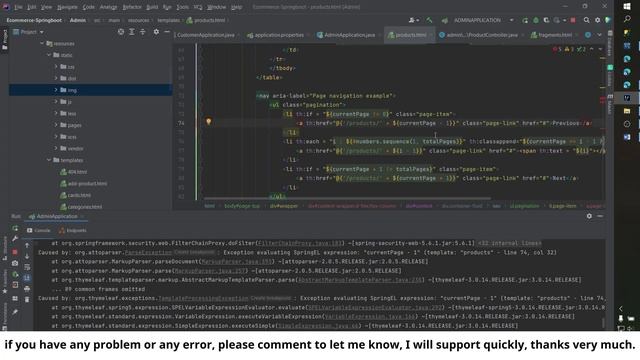Click the wrench icon in Run panel
The width and height of the screenshot is (640, 360).
point(15,238)
